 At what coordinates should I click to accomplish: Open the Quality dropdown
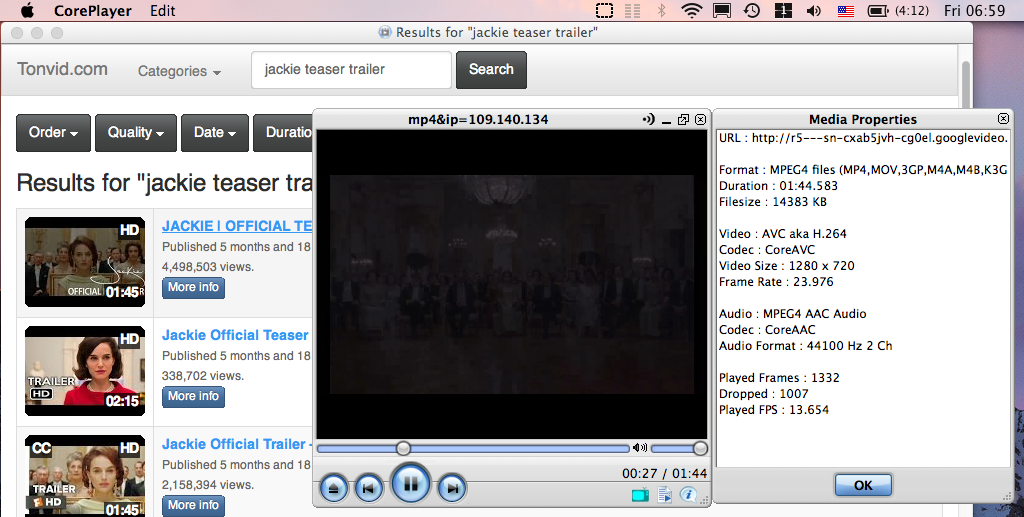pyautogui.click(x=136, y=133)
